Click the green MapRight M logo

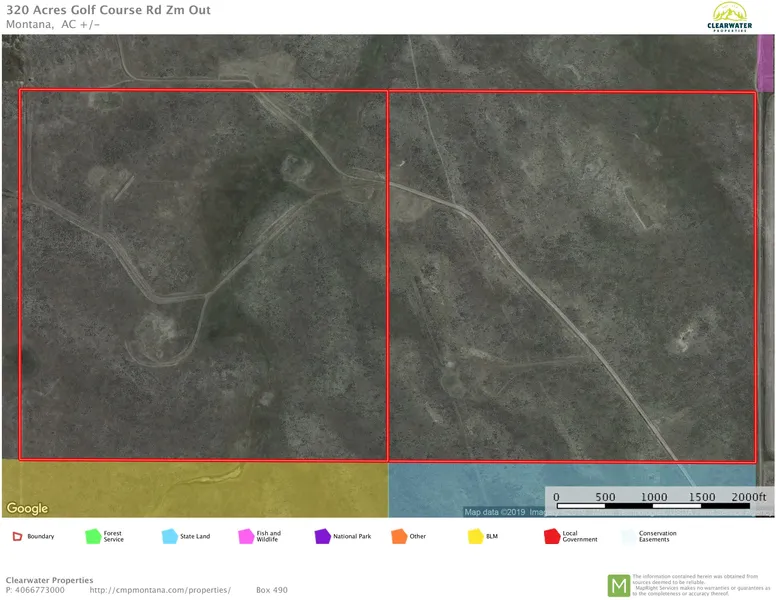pos(619,585)
